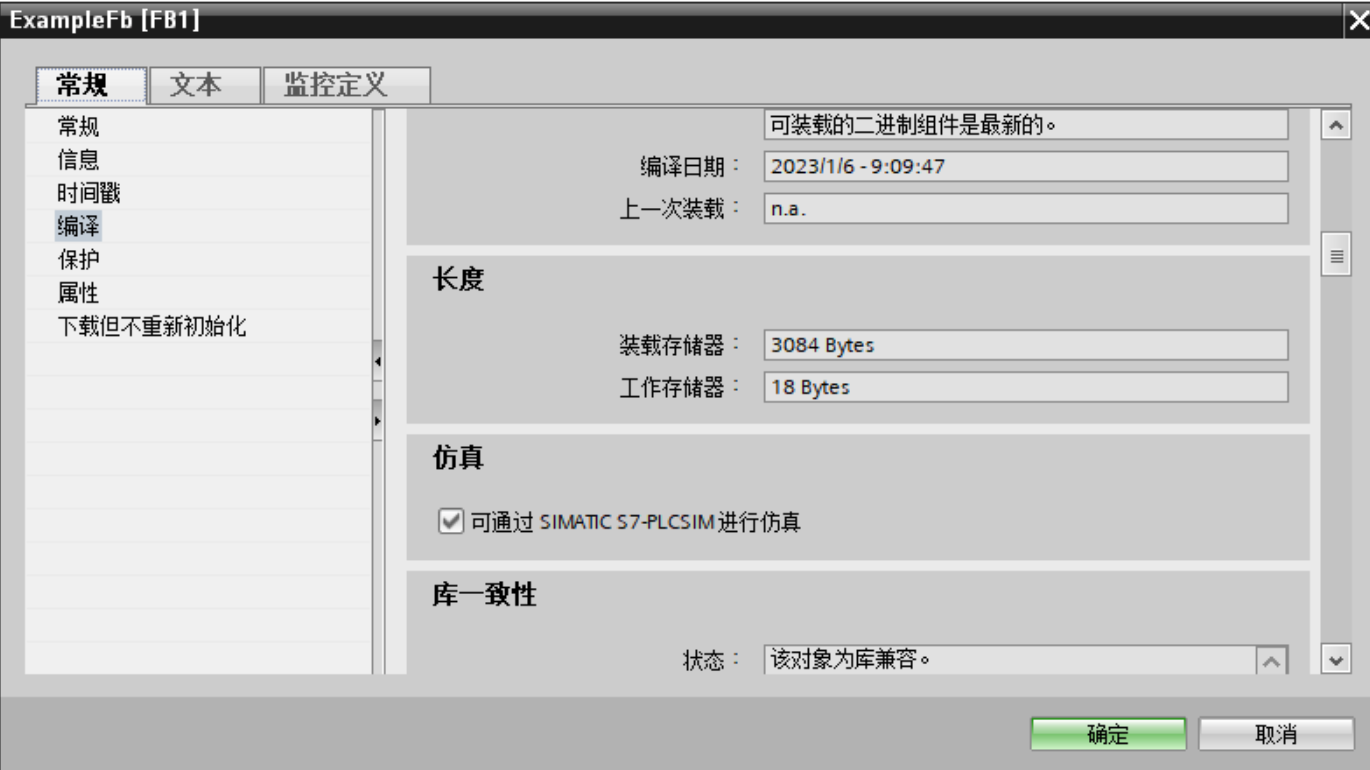Select 编译 in the navigation list
Viewport: 1370px width, 770px height.
coord(78,227)
